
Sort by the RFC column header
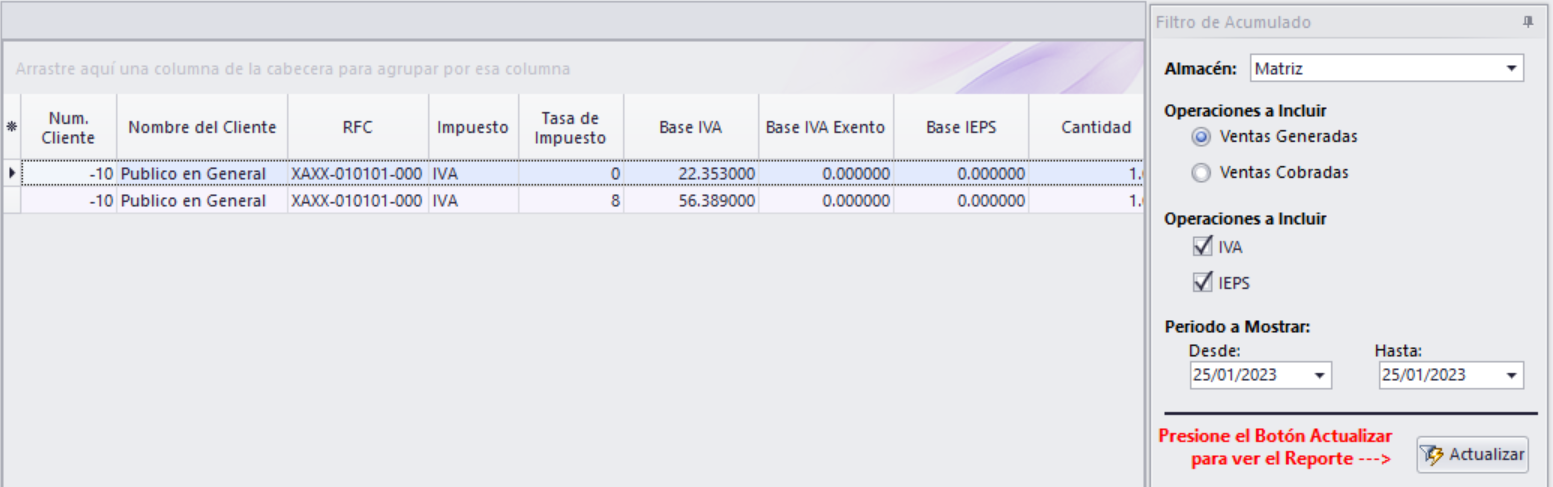click(x=358, y=127)
